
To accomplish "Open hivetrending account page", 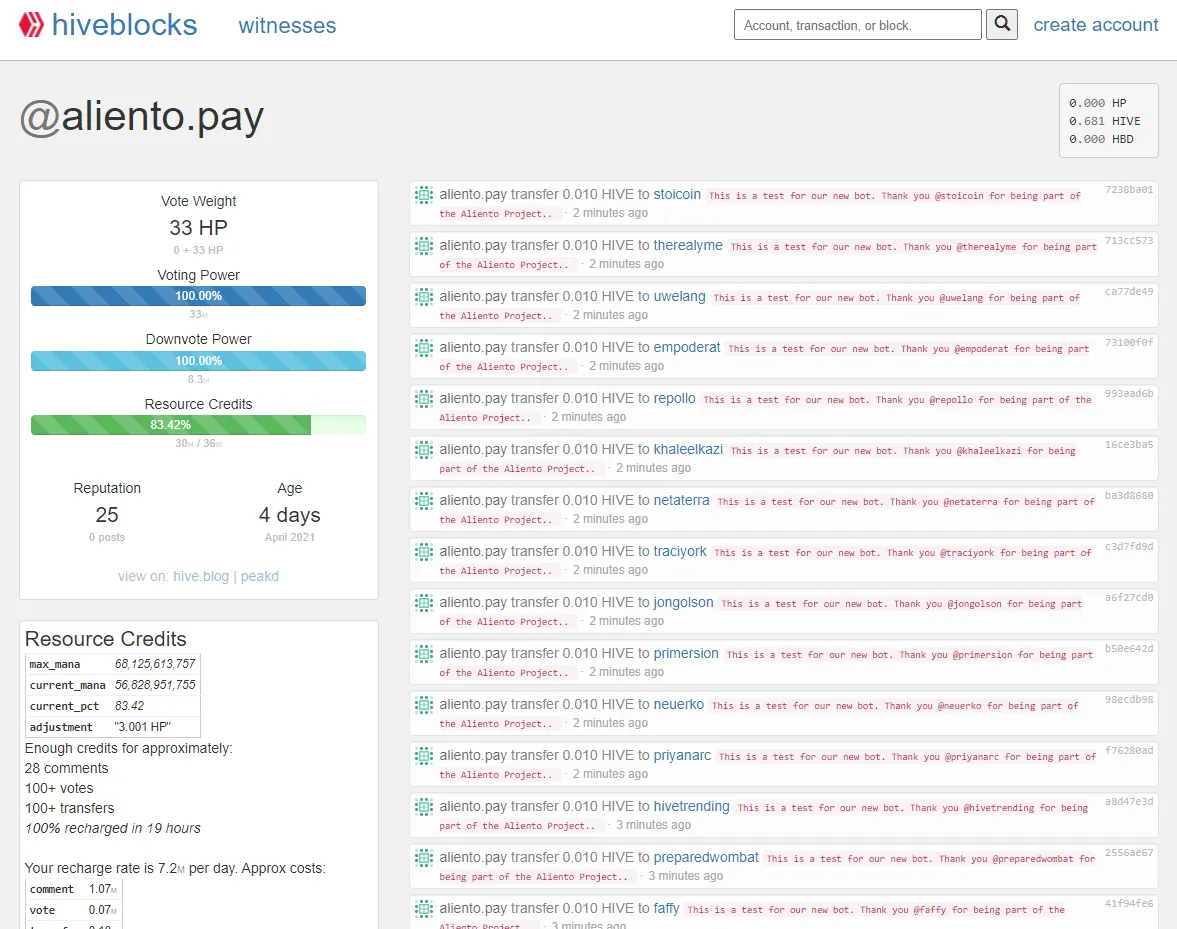I will (691, 807).
